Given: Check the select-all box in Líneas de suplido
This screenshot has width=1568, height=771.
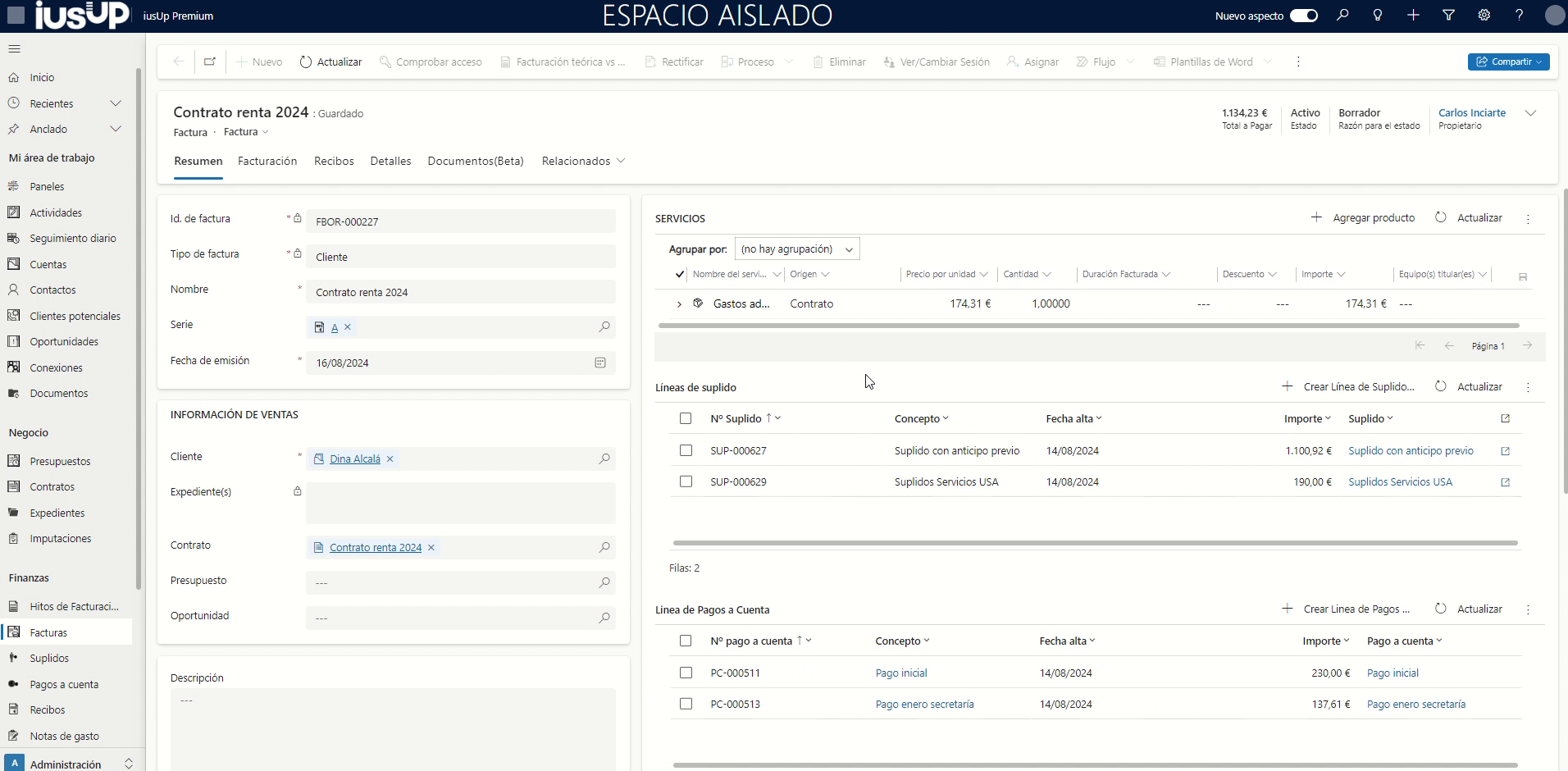Looking at the screenshot, I should (686, 419).
